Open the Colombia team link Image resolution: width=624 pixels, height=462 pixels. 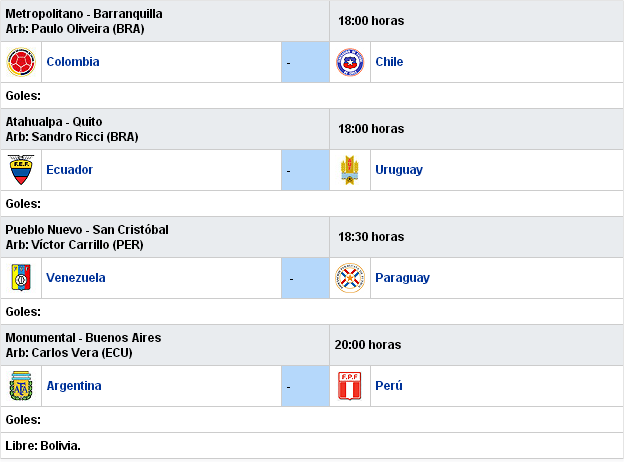point(73,62)
